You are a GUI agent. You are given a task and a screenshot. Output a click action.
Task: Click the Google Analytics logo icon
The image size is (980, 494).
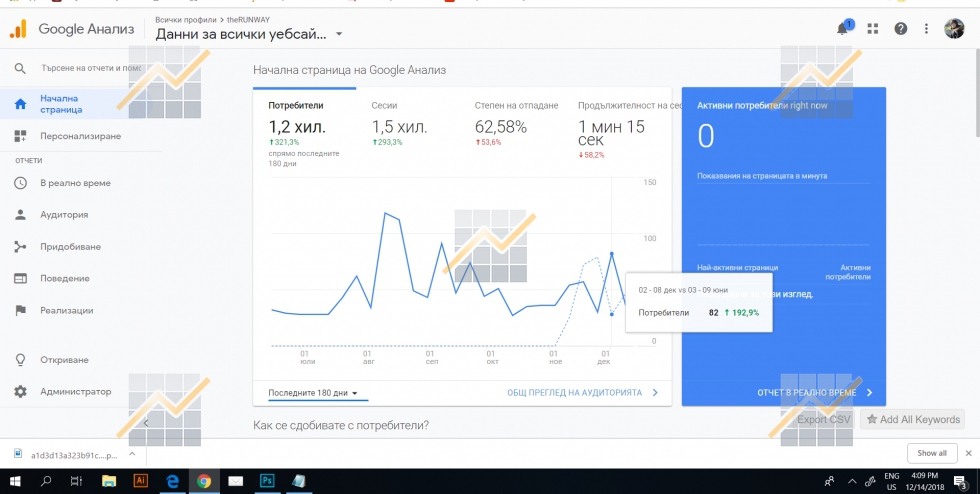[x=18, y=29]
